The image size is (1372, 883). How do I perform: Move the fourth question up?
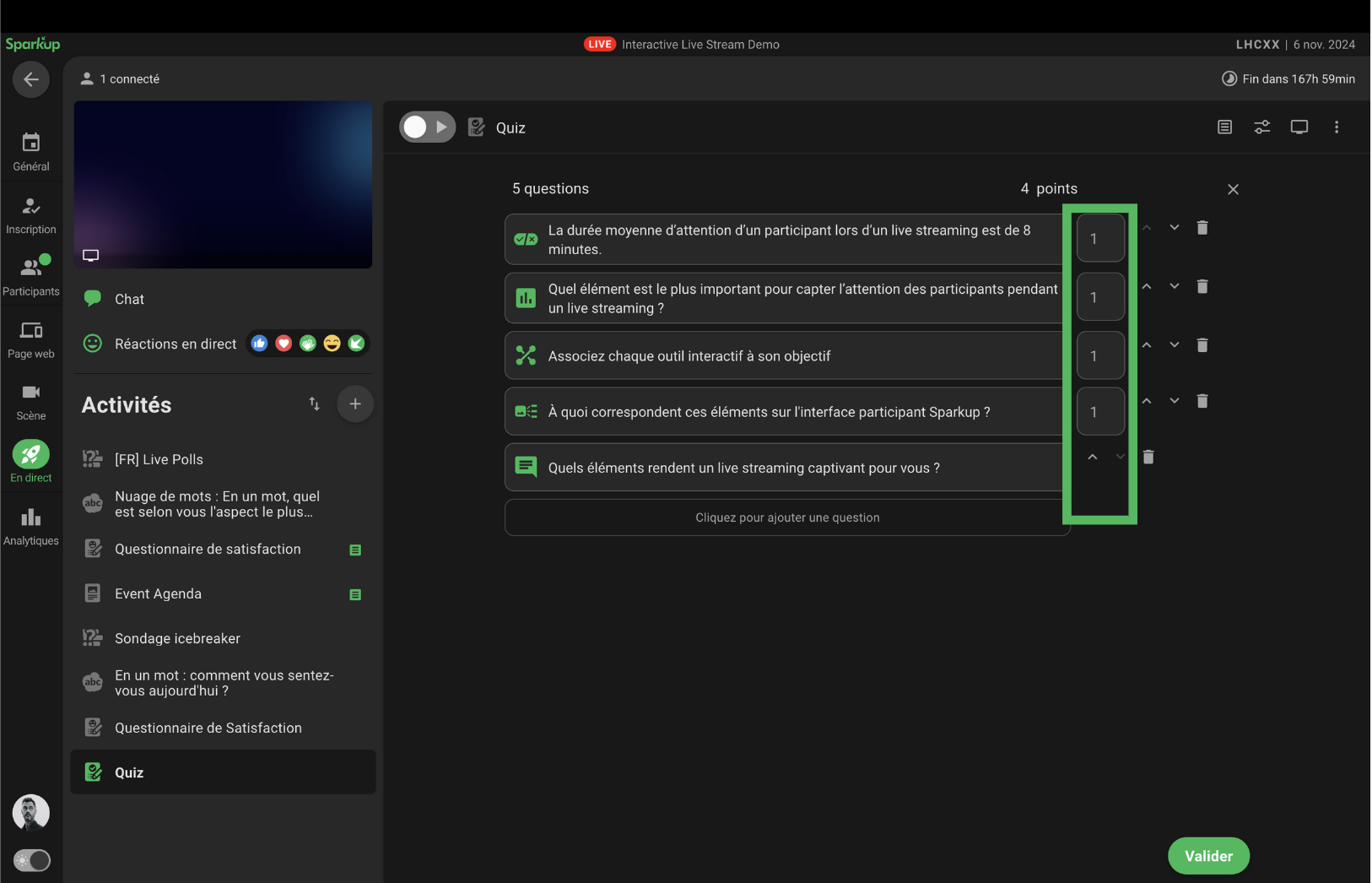[x=1146, y=402]
